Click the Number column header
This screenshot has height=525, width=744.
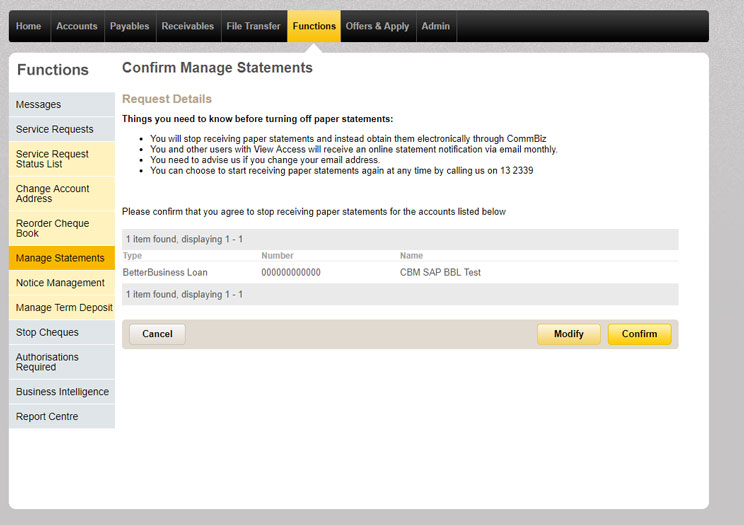tap(277, 255)
